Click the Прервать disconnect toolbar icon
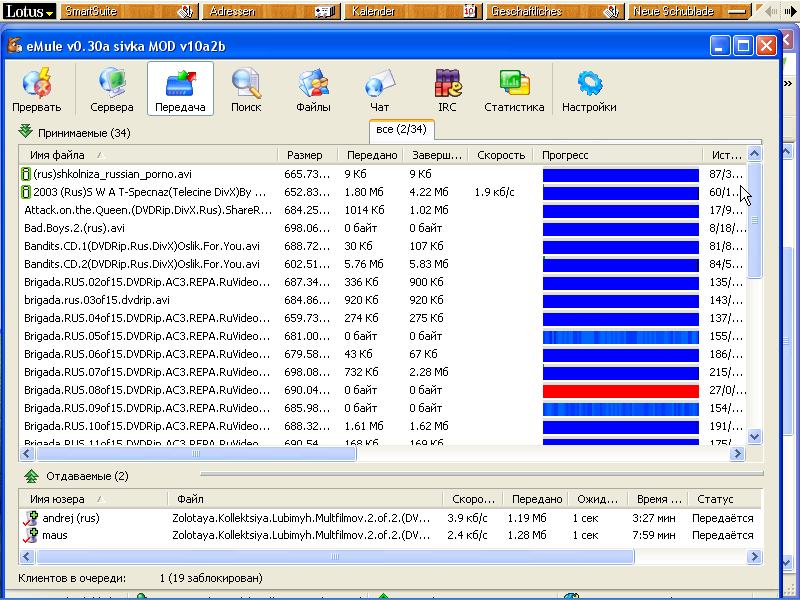Screen dimensions: 800x600 click(x=37, y=89)
